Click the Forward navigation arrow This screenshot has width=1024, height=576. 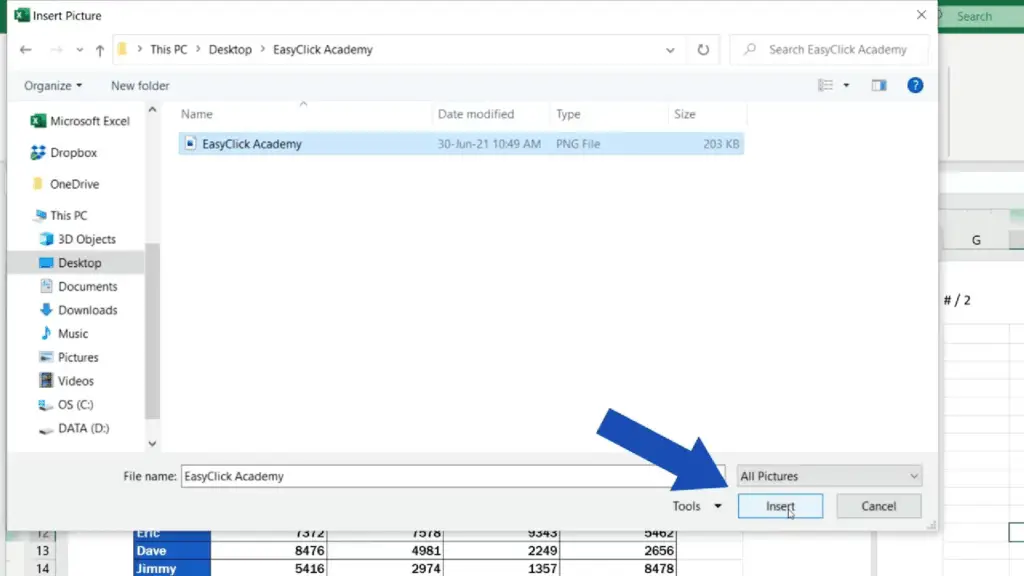coord(56,50)
